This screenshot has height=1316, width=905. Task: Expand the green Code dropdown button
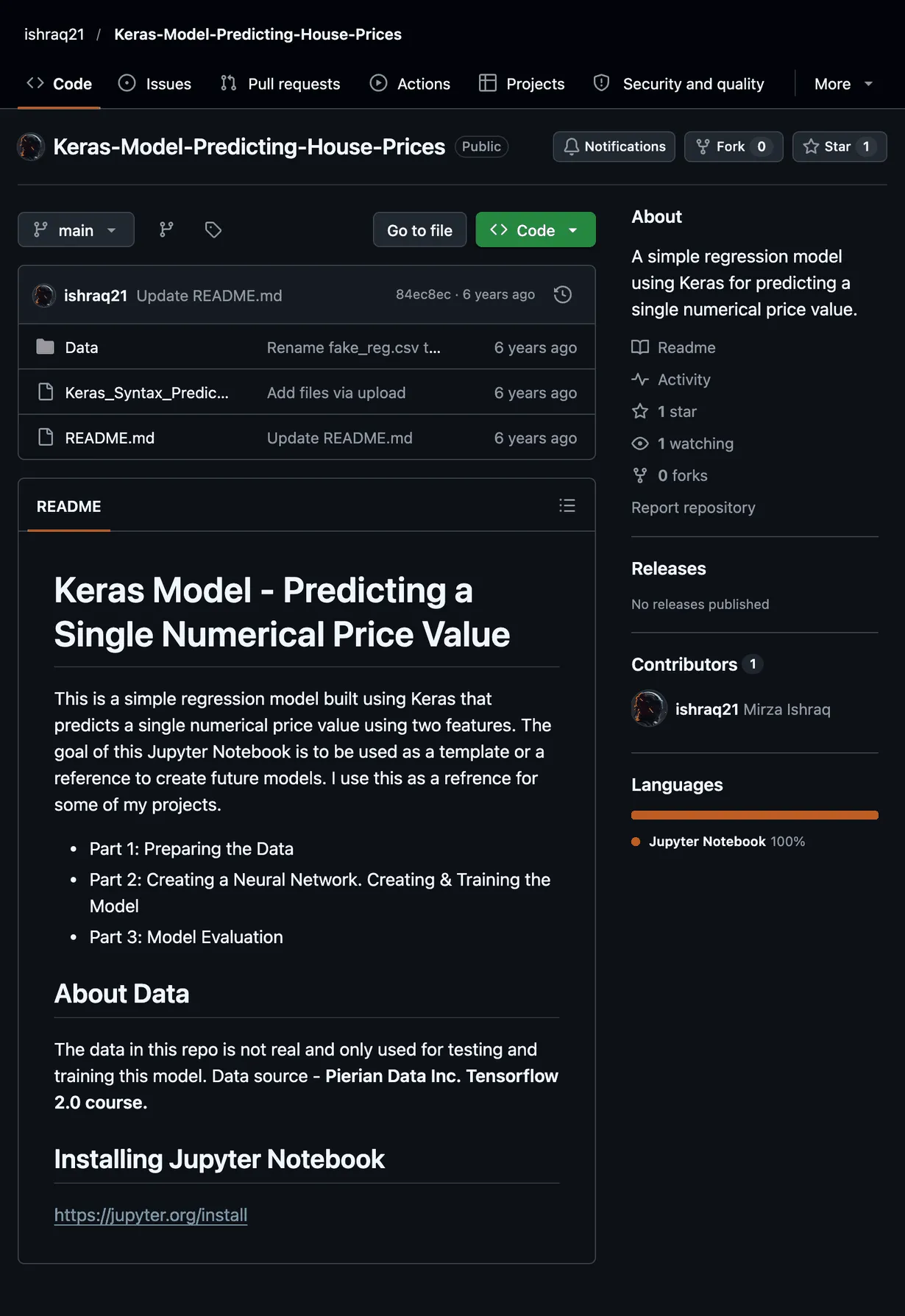tap(536, 230)
